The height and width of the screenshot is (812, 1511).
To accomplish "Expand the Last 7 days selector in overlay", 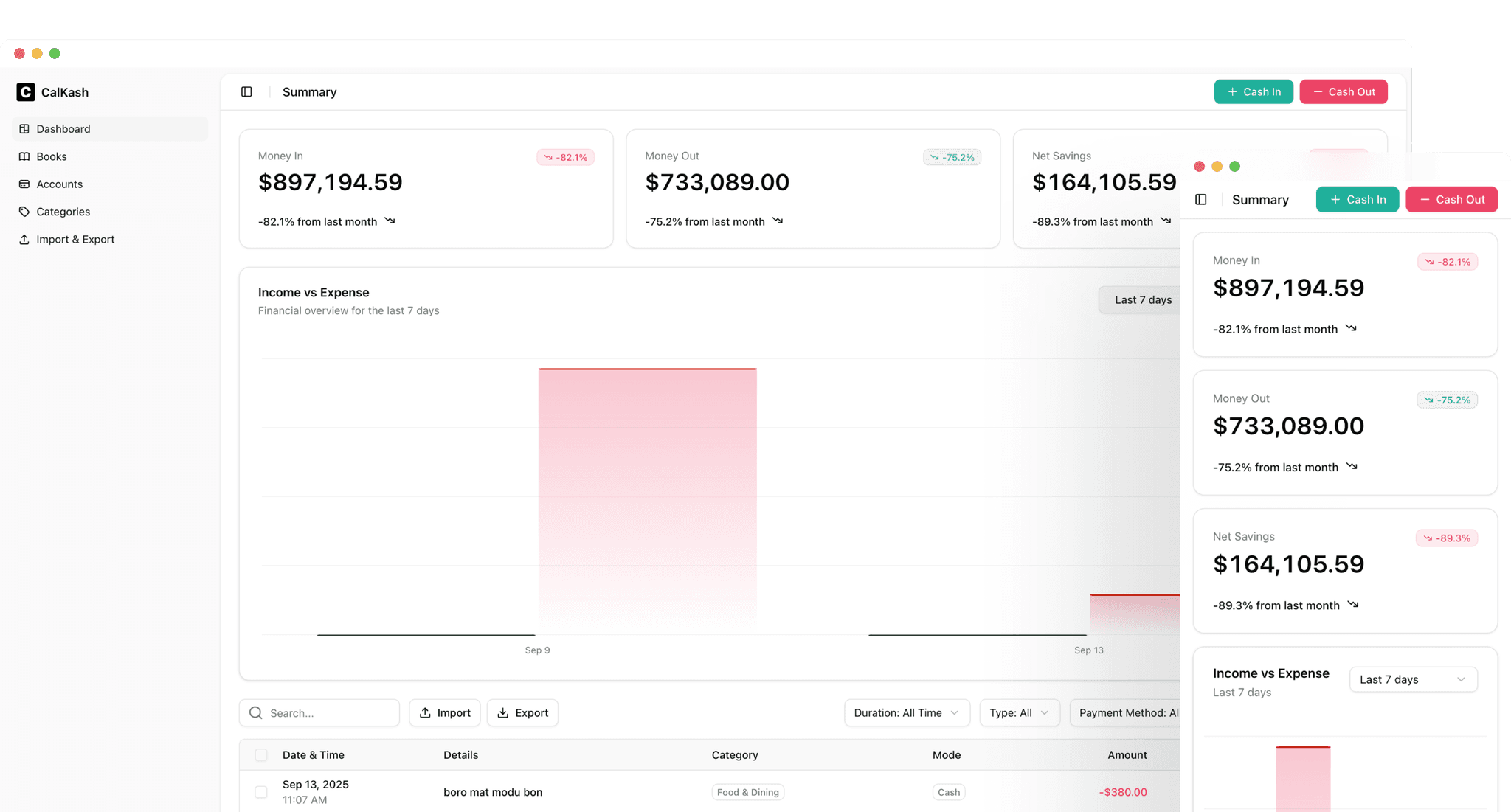I will point(1412,679).
